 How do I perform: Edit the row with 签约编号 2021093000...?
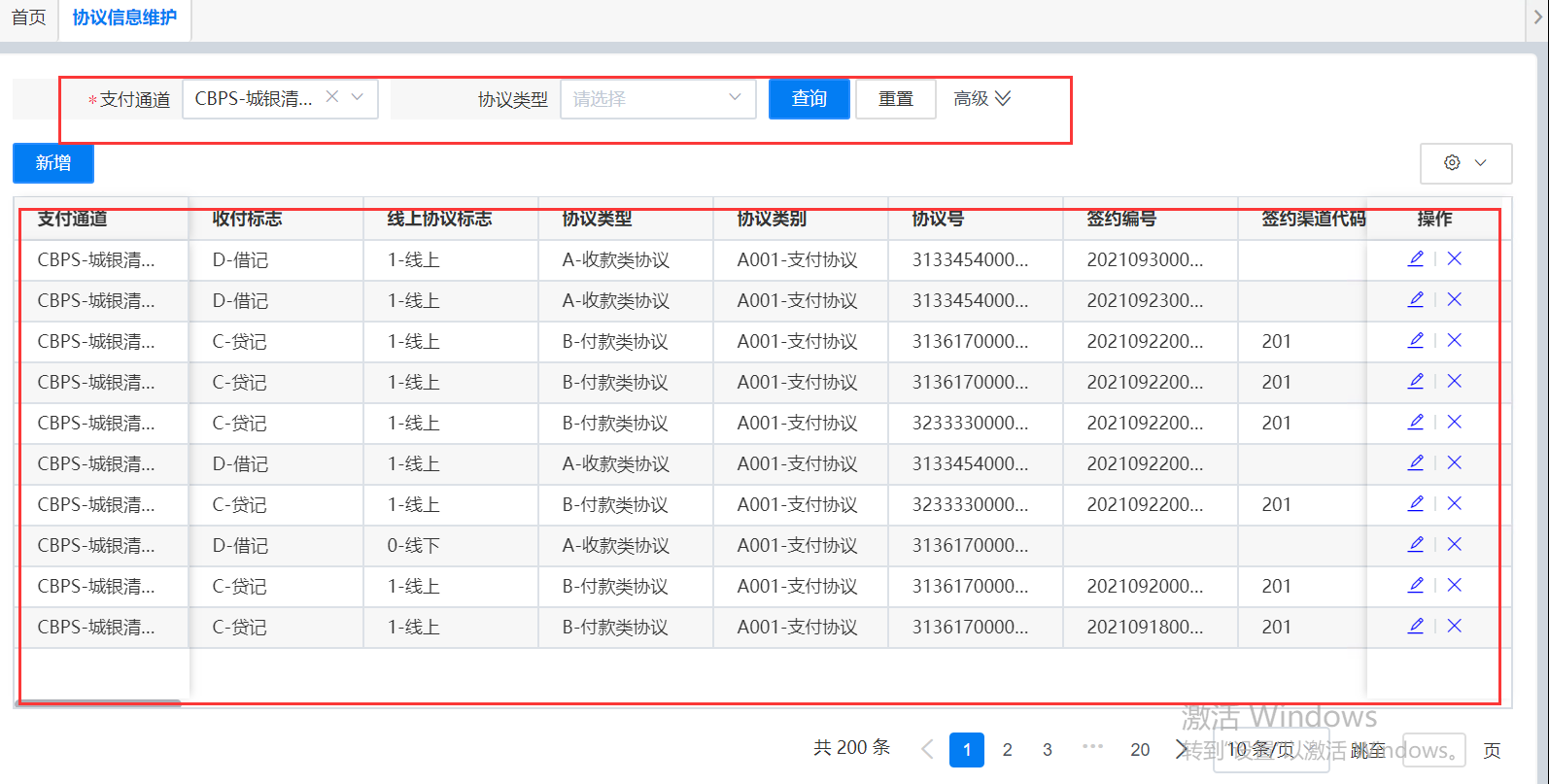1416,258
